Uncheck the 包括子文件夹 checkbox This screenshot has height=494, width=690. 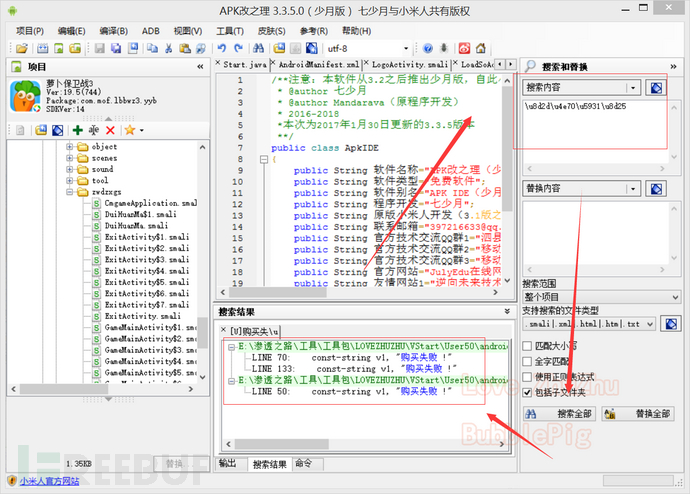[527, 392]
